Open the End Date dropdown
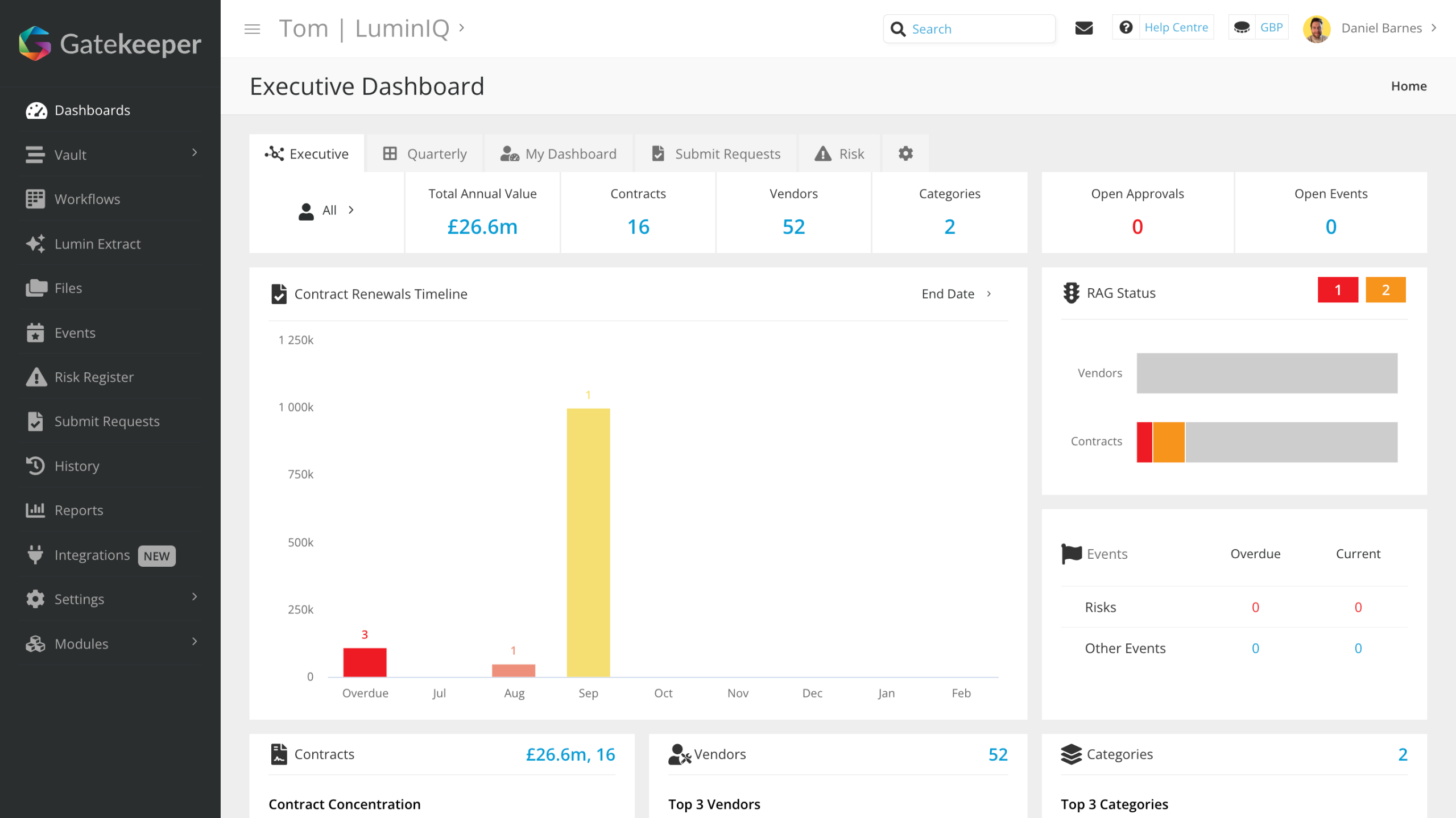 [x=956, y=294]
